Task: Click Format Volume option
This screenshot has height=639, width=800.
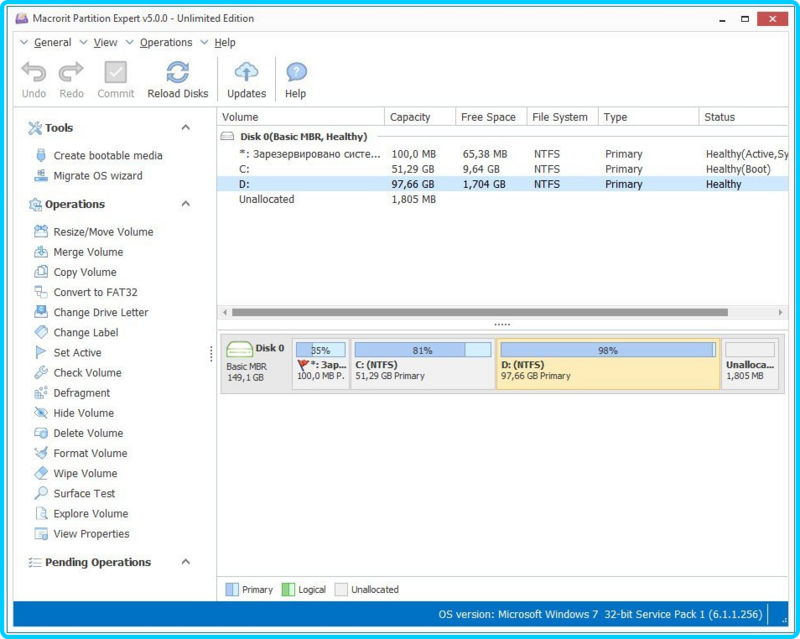Action: tap(90, 453)
